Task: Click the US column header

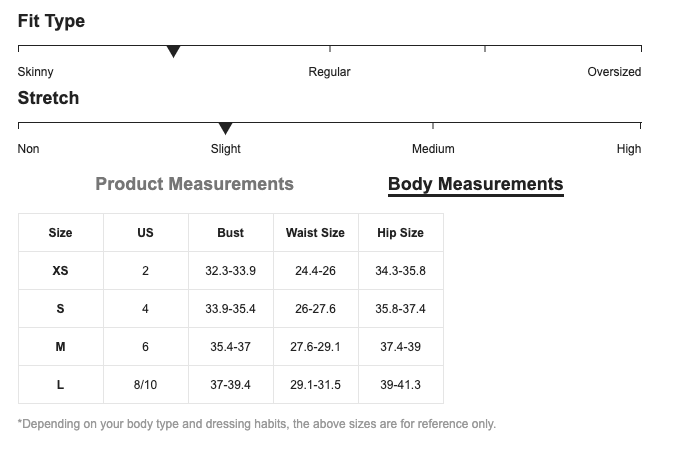Action: coord(146,233)
